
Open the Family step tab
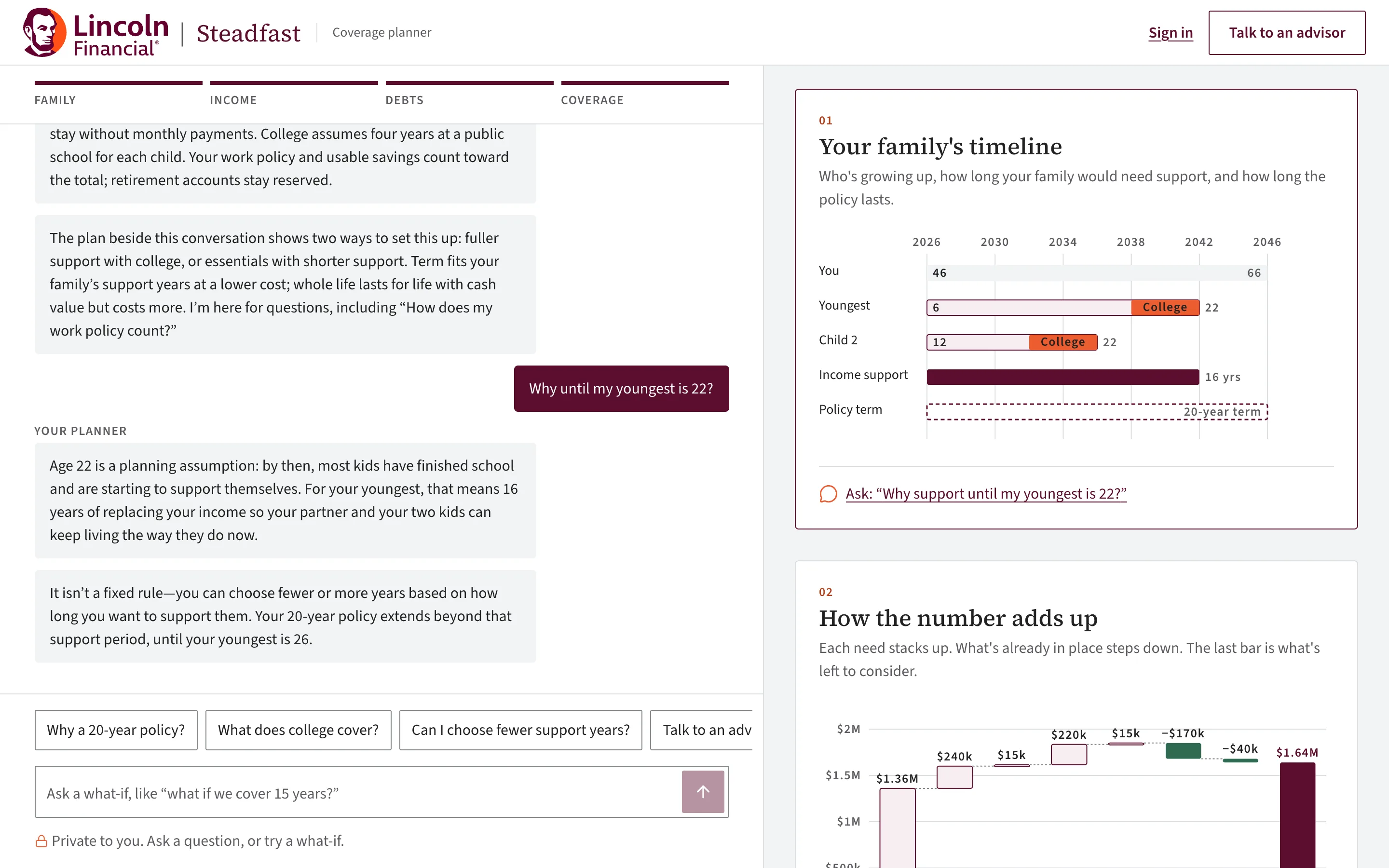click(118, 94)
